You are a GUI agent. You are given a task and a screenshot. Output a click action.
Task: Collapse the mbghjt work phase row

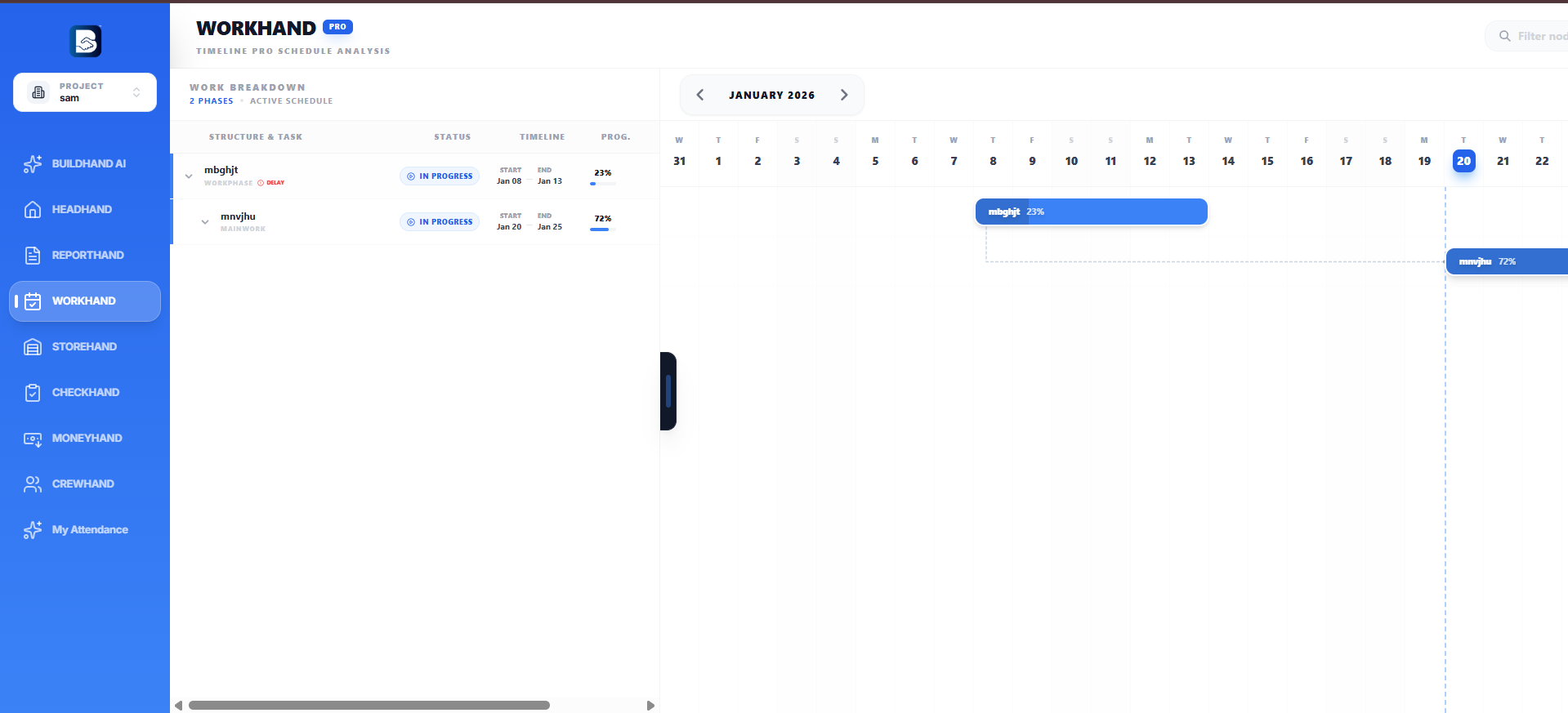(189, 176)
